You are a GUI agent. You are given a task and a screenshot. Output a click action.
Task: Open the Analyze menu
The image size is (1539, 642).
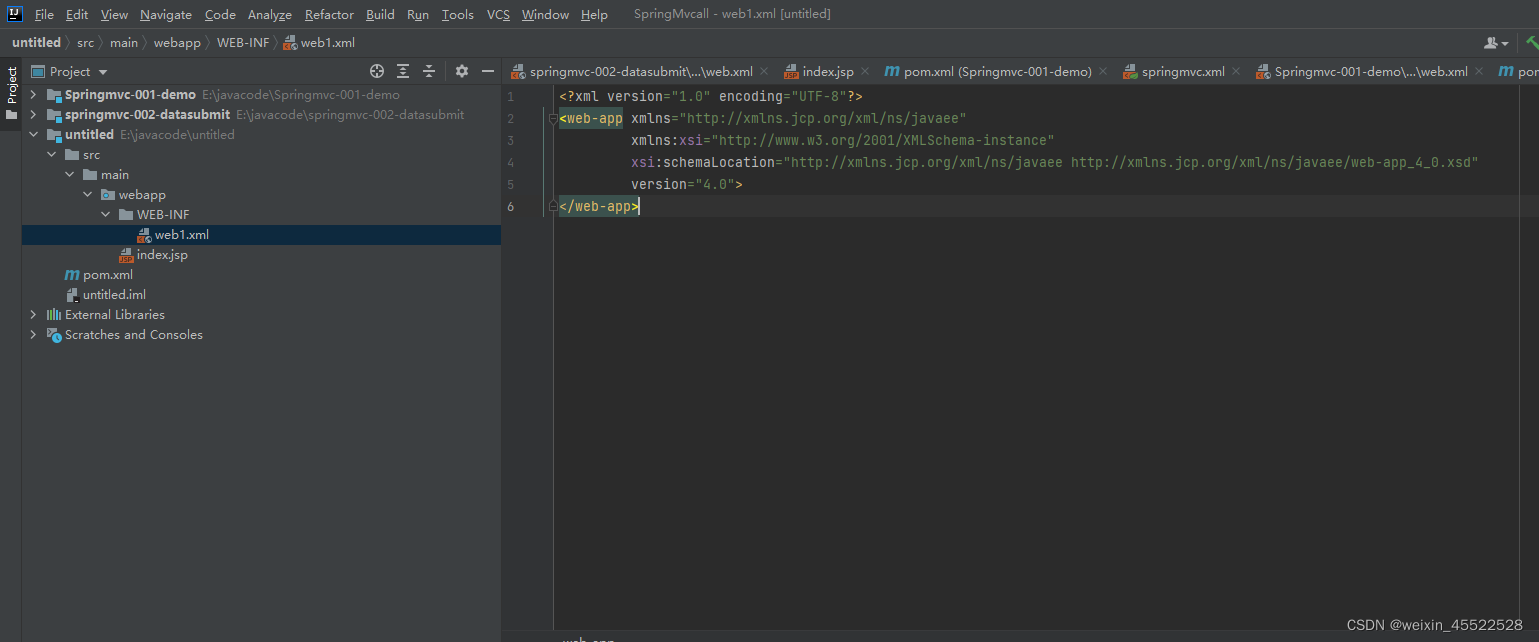tap(270, 14)
